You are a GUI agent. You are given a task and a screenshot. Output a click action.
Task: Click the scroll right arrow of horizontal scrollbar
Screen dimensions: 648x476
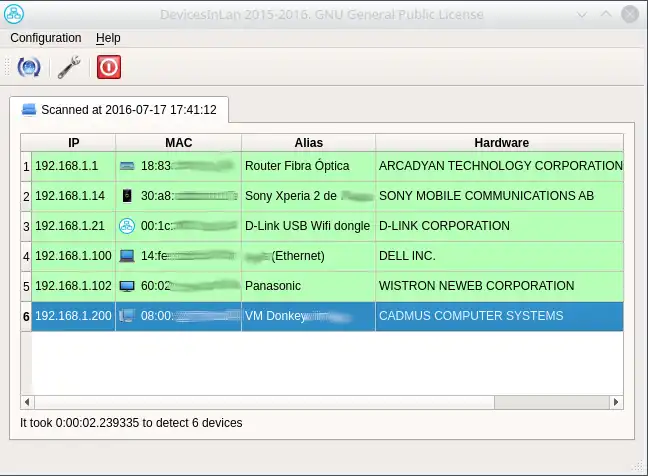coord(616,402)
